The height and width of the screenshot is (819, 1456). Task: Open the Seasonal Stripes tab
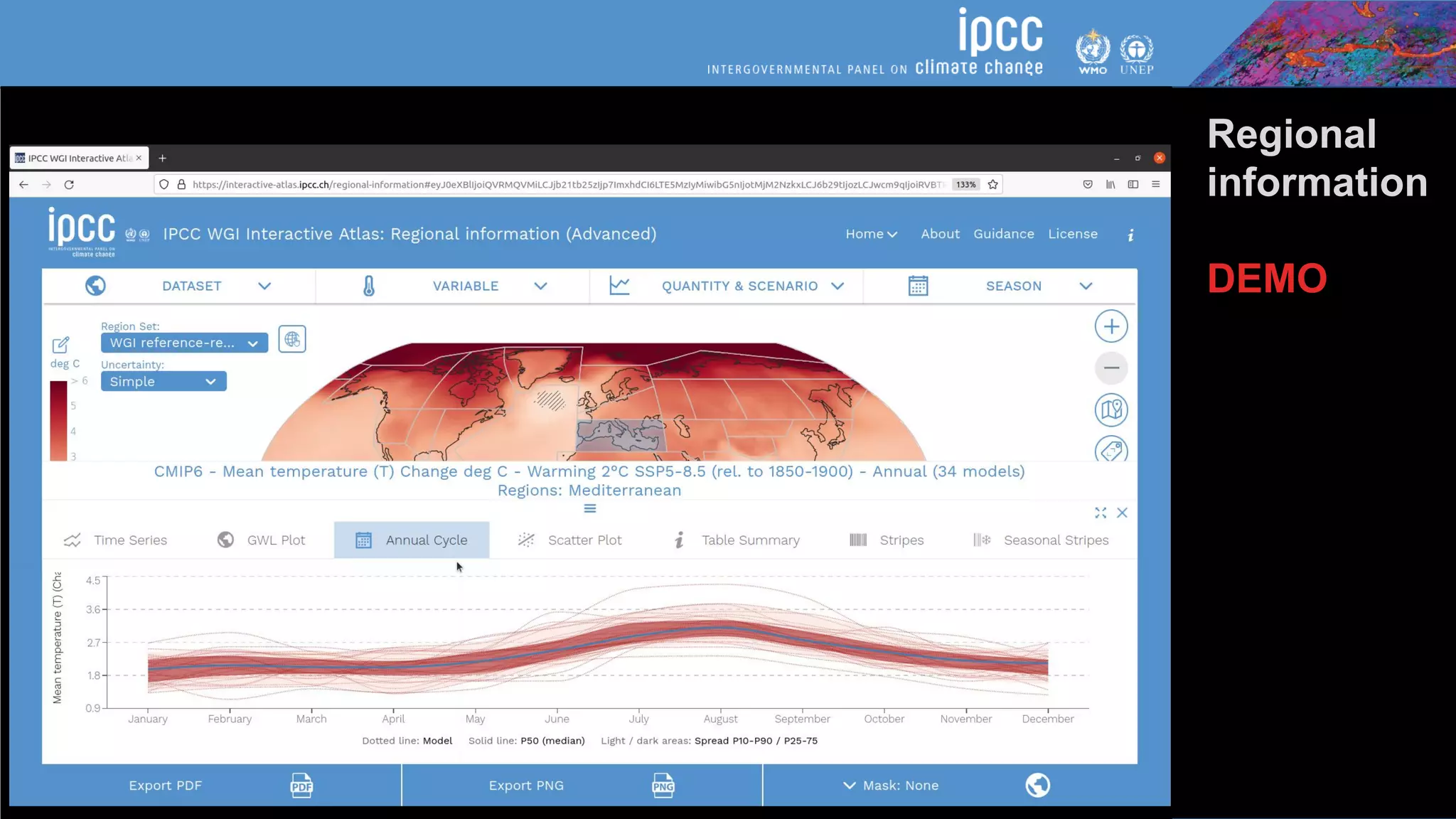pyautogui.click(x=1041, y=540)
